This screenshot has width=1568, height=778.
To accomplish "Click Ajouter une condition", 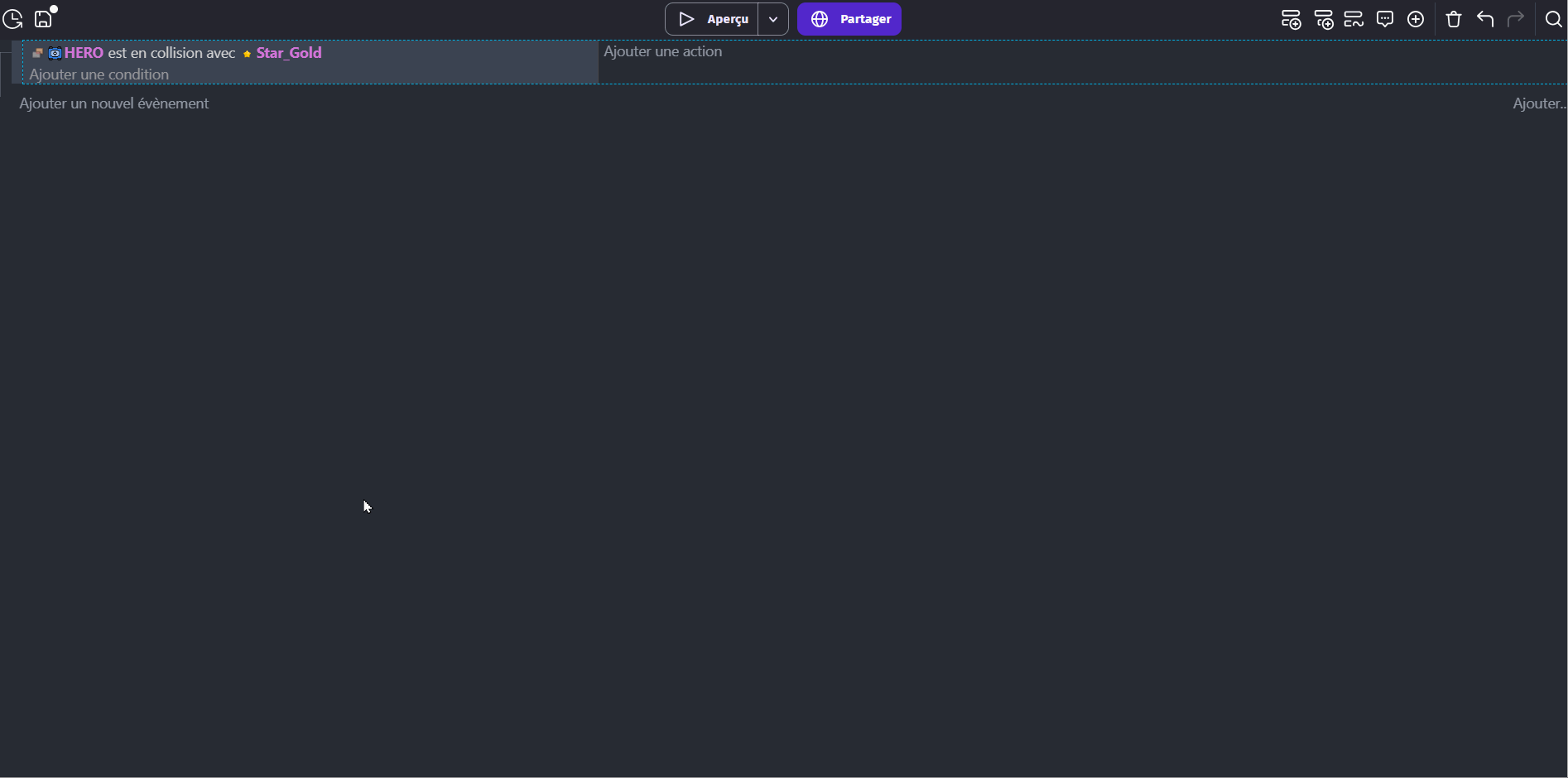I will coord(98,74).
